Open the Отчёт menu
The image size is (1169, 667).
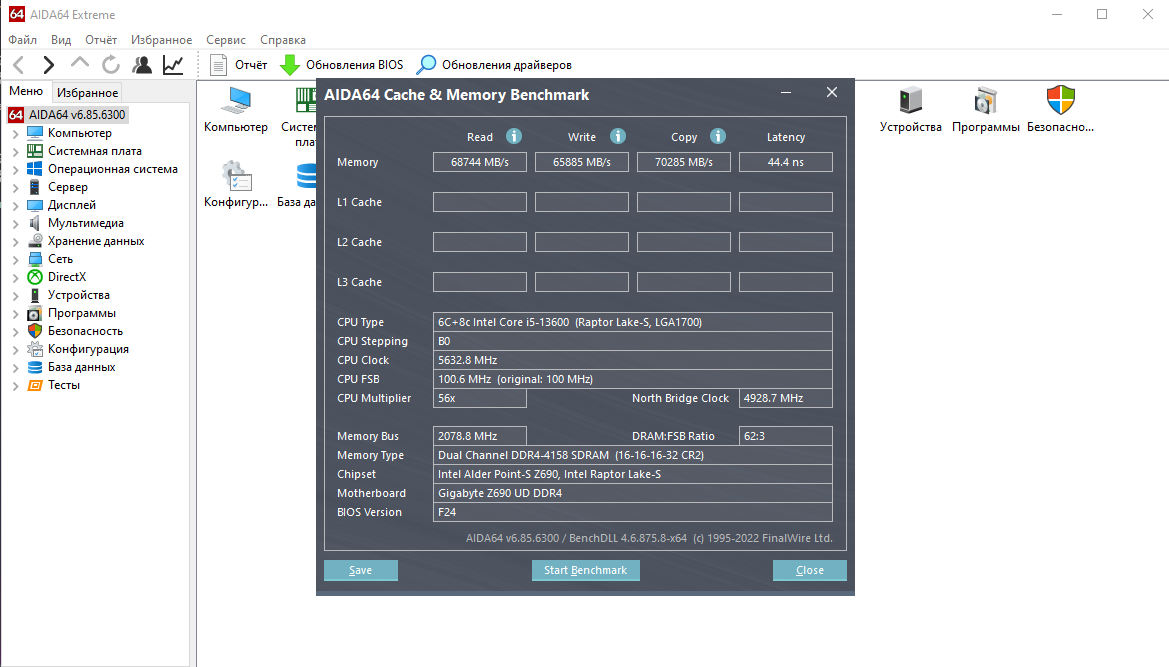tap(101, 39)
